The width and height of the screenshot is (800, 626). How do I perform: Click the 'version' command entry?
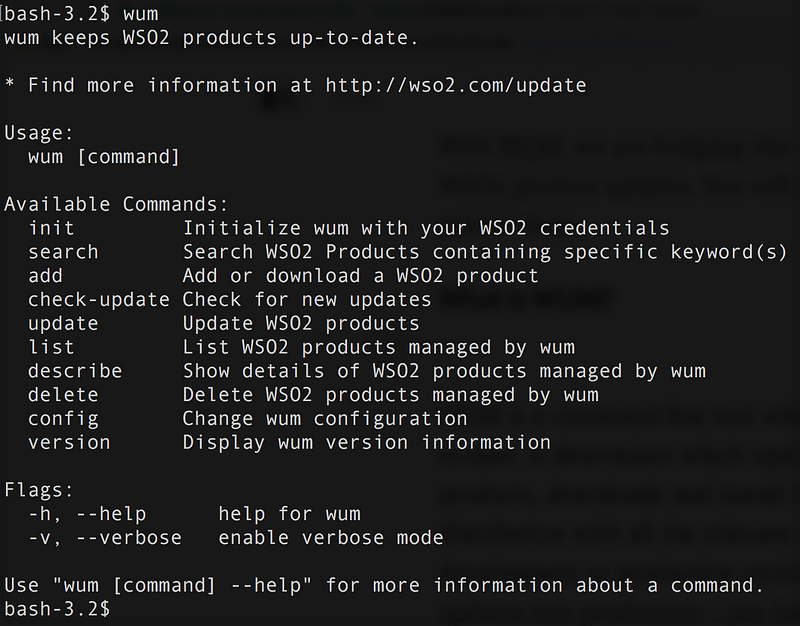(69, 442)
